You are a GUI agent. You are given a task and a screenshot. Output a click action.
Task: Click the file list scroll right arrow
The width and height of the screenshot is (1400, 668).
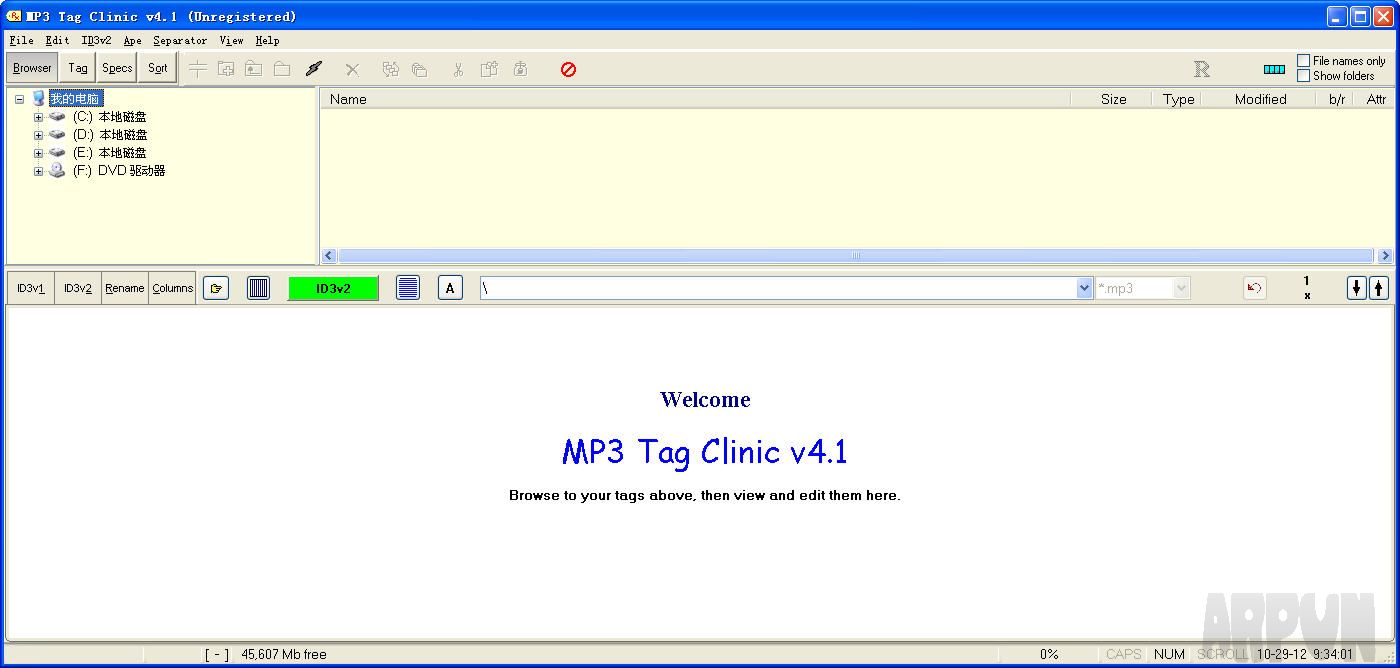tap(1384, 256)
